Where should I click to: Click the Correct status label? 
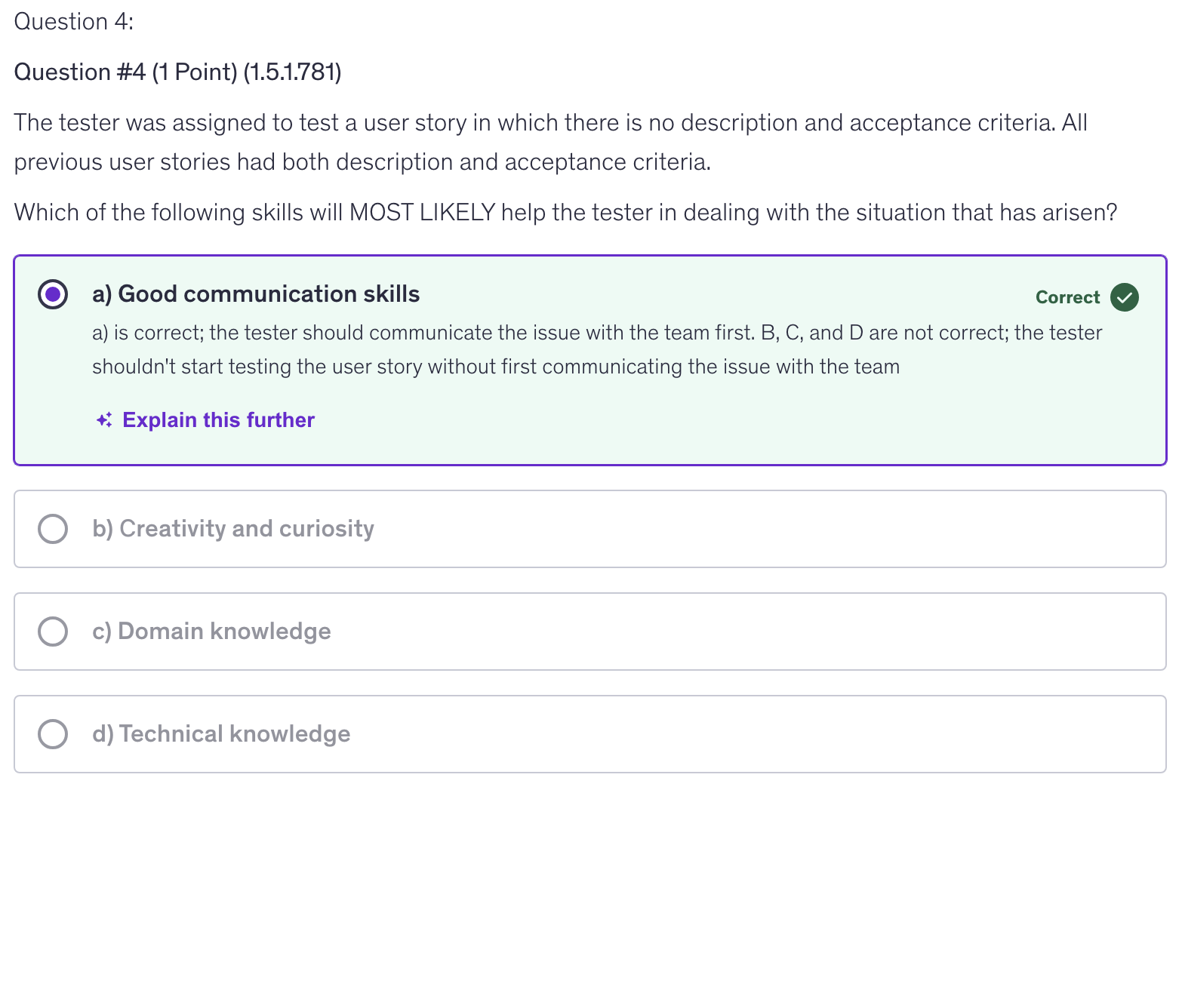point(1067,297)
